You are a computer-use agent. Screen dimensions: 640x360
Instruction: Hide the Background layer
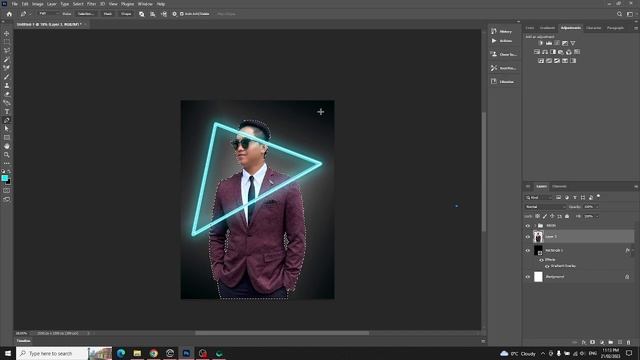pos(527,277)
